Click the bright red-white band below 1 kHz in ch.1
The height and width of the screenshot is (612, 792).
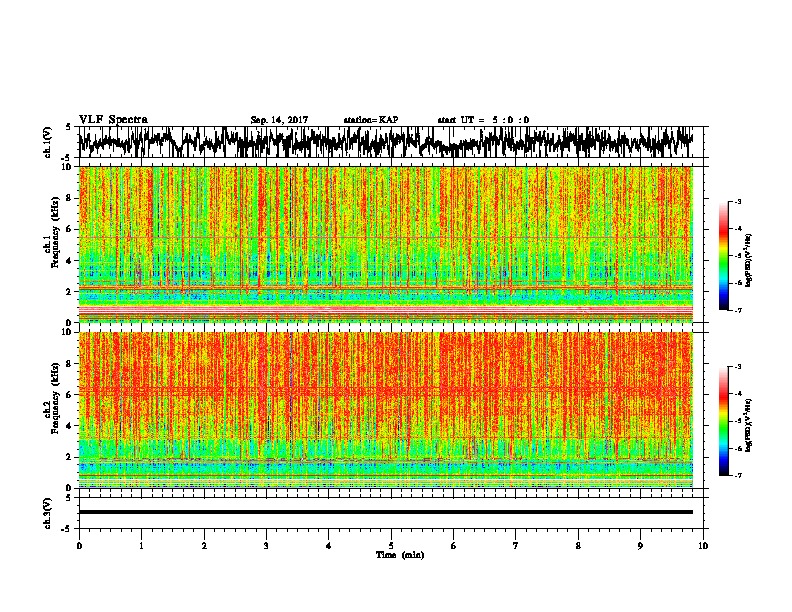click(385, 309)
